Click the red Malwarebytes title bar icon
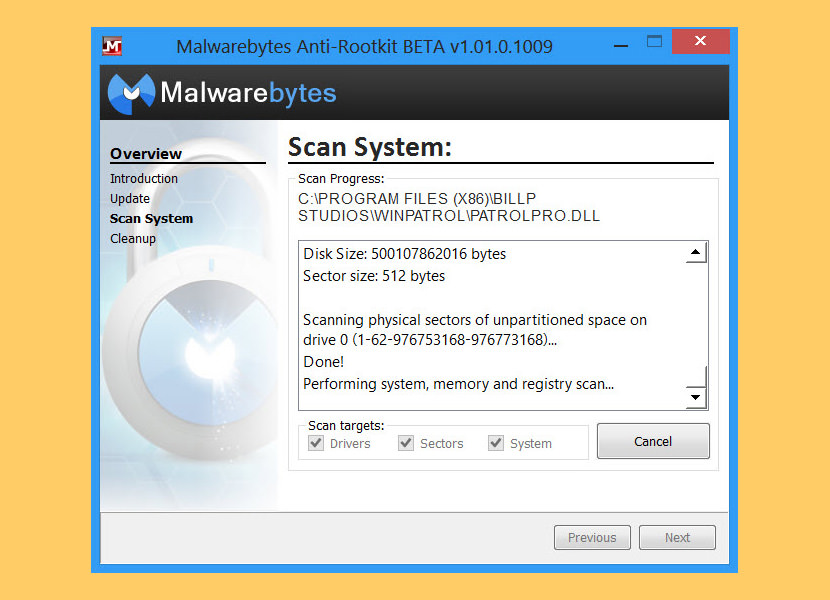830x600 pixels. (112, 46)
